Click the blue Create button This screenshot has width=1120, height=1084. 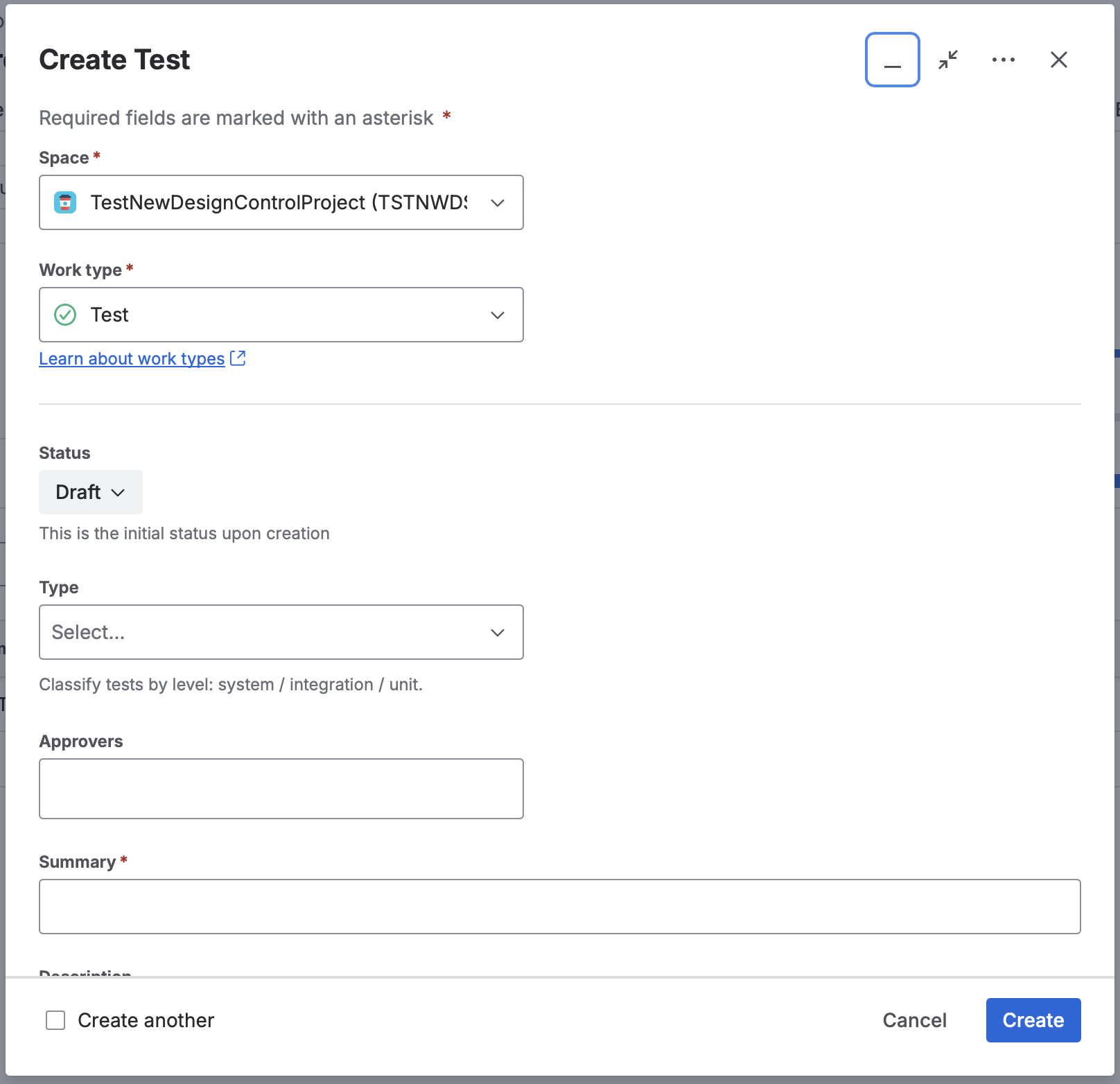click(x=1033, y=1020)
